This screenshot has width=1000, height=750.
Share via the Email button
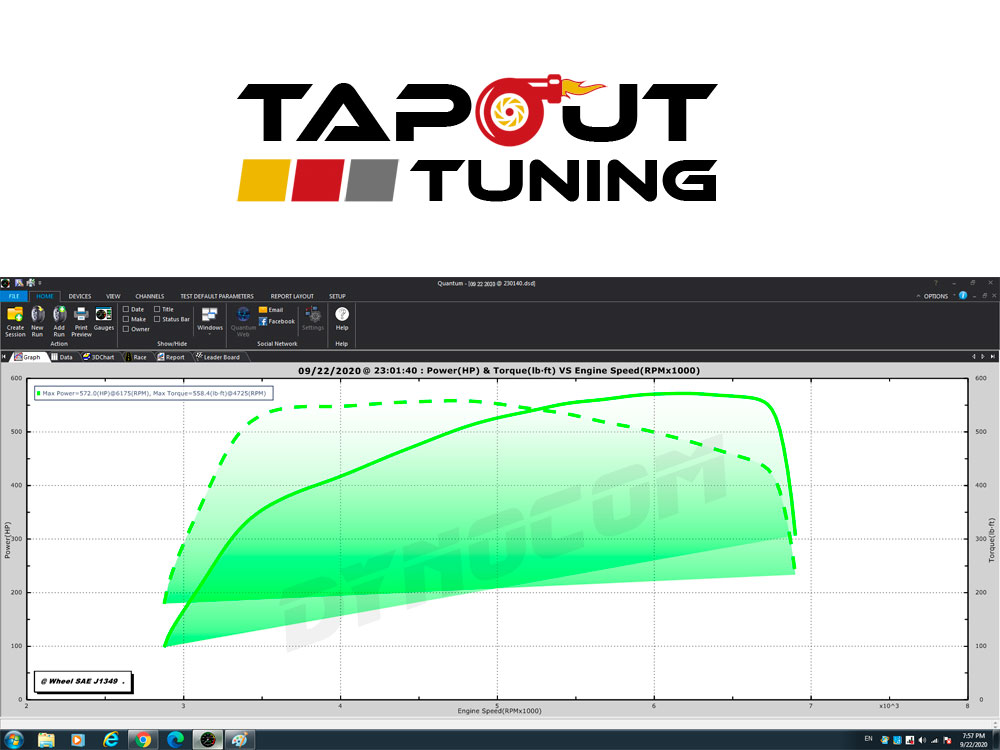coord(271,310)
